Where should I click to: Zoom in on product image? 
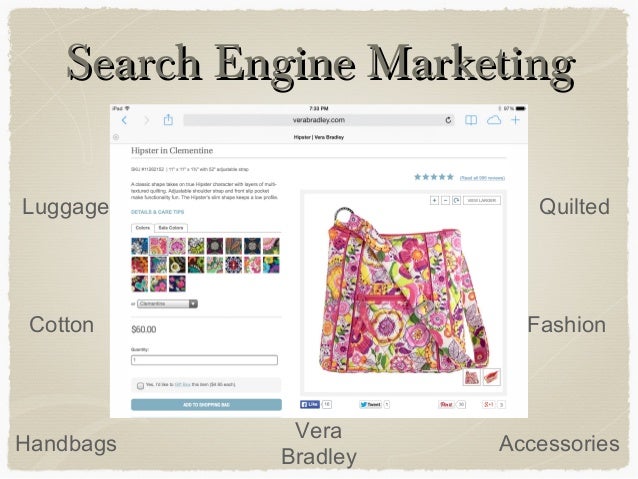click(434, 200)
